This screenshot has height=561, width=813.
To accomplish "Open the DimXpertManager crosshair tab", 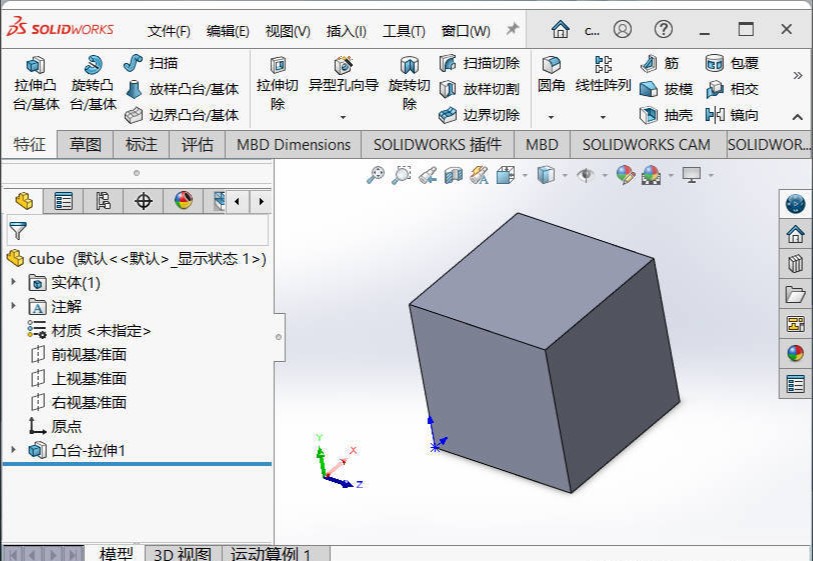I will tap(143, 201).
